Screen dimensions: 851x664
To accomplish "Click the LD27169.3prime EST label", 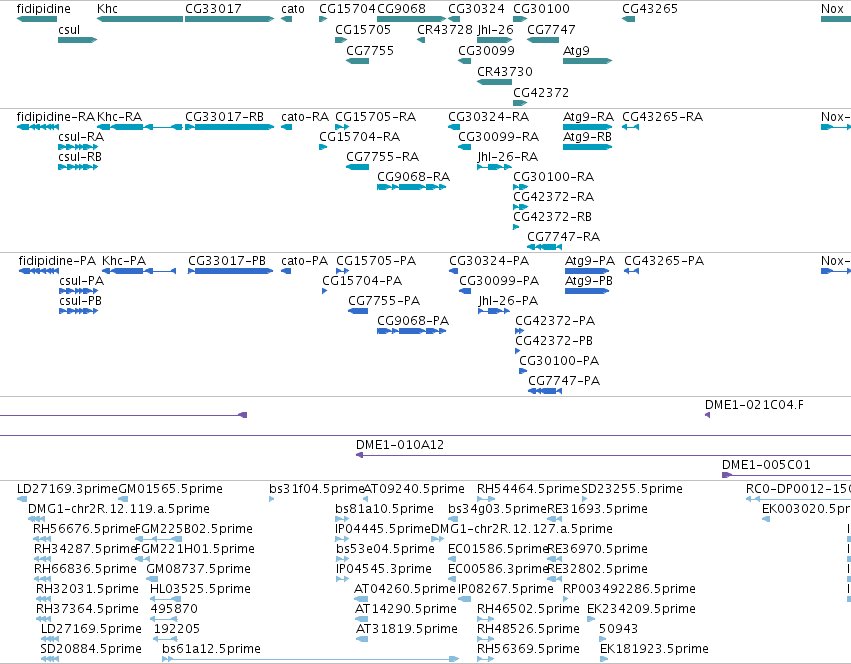I will (67, 489).
